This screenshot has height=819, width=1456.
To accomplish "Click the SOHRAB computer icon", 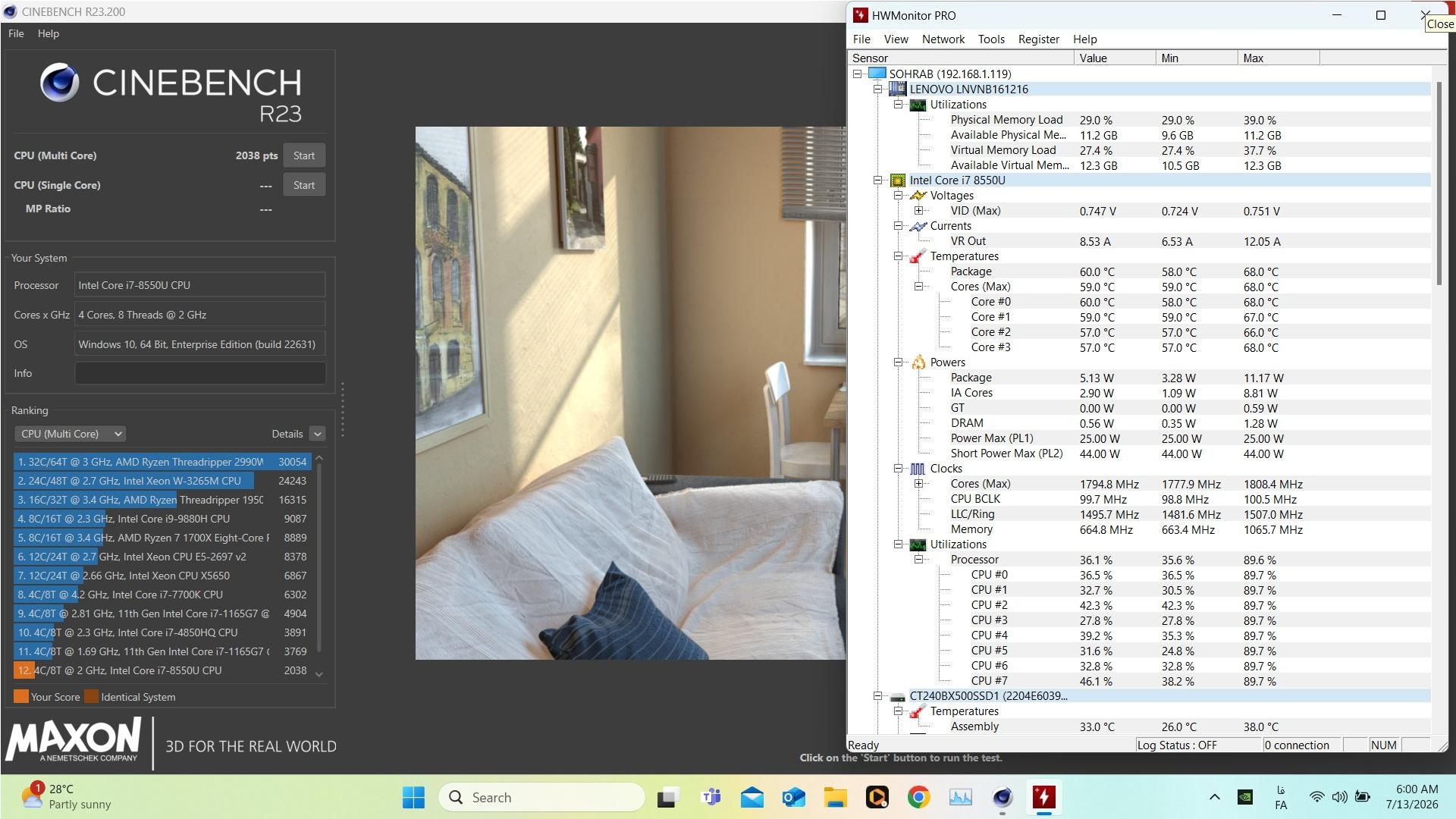I will (877, 74).
